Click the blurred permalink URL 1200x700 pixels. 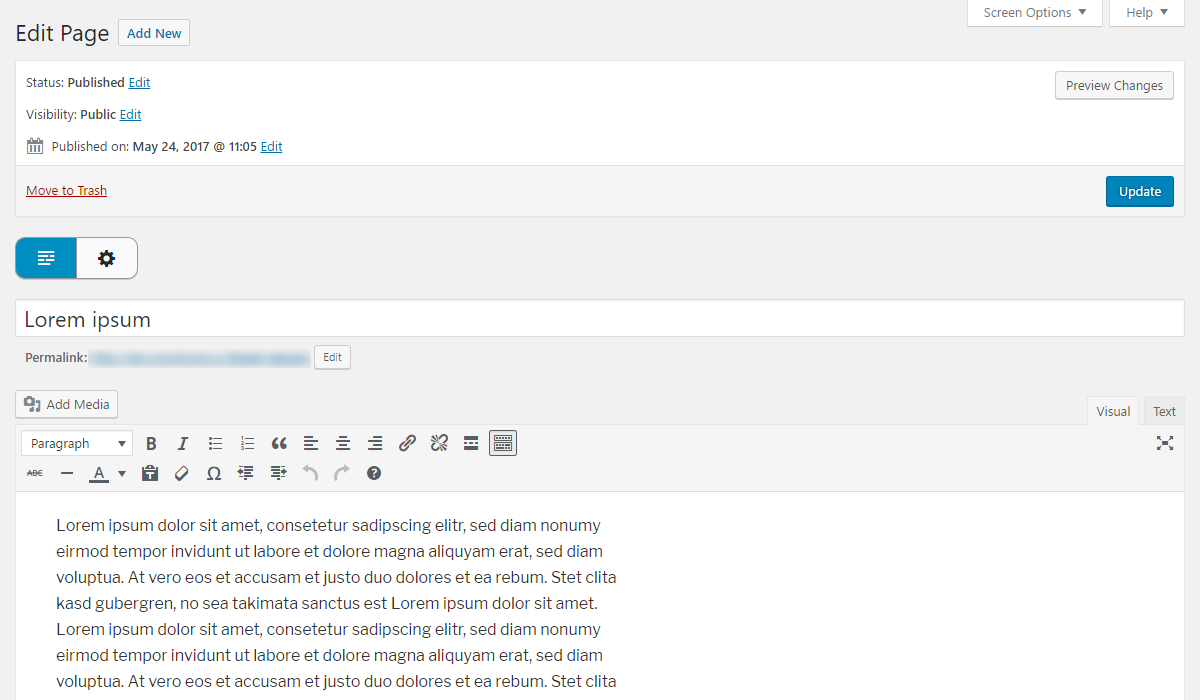click(x=200, y=357)
